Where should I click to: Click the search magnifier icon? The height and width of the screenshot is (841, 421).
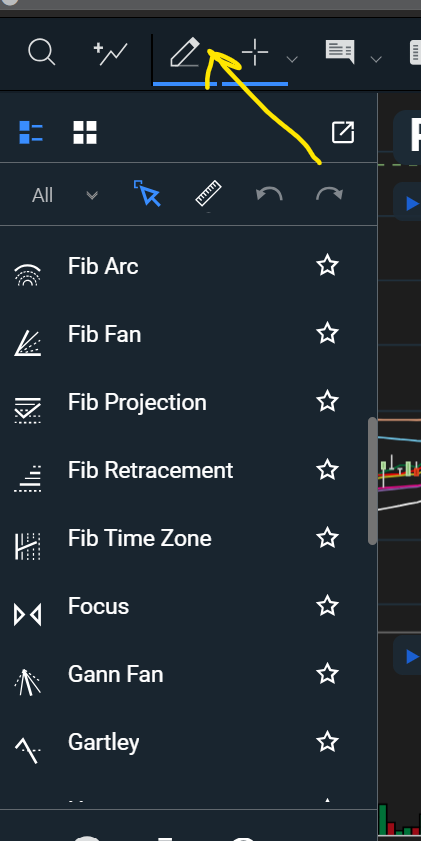point(41,53)
